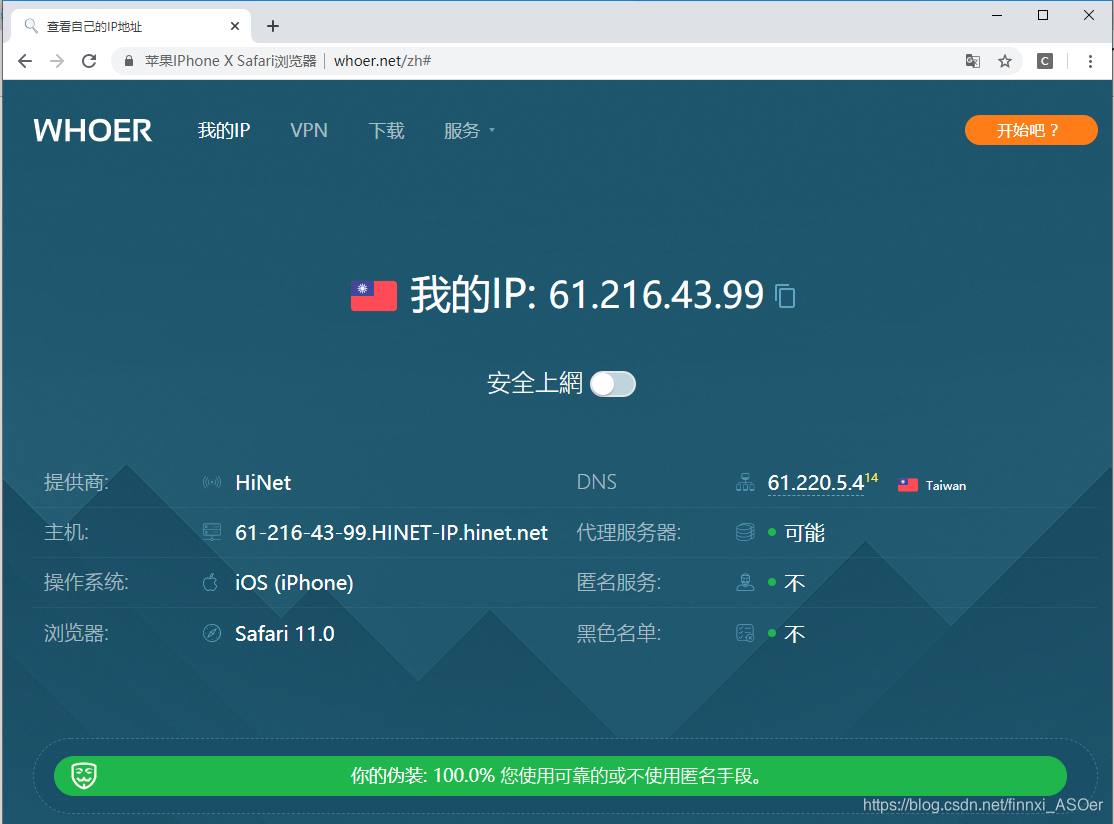Open the Chrome three-dot menu
Viewport: 1114px width, 824px height.
(x=1090, y=61)
